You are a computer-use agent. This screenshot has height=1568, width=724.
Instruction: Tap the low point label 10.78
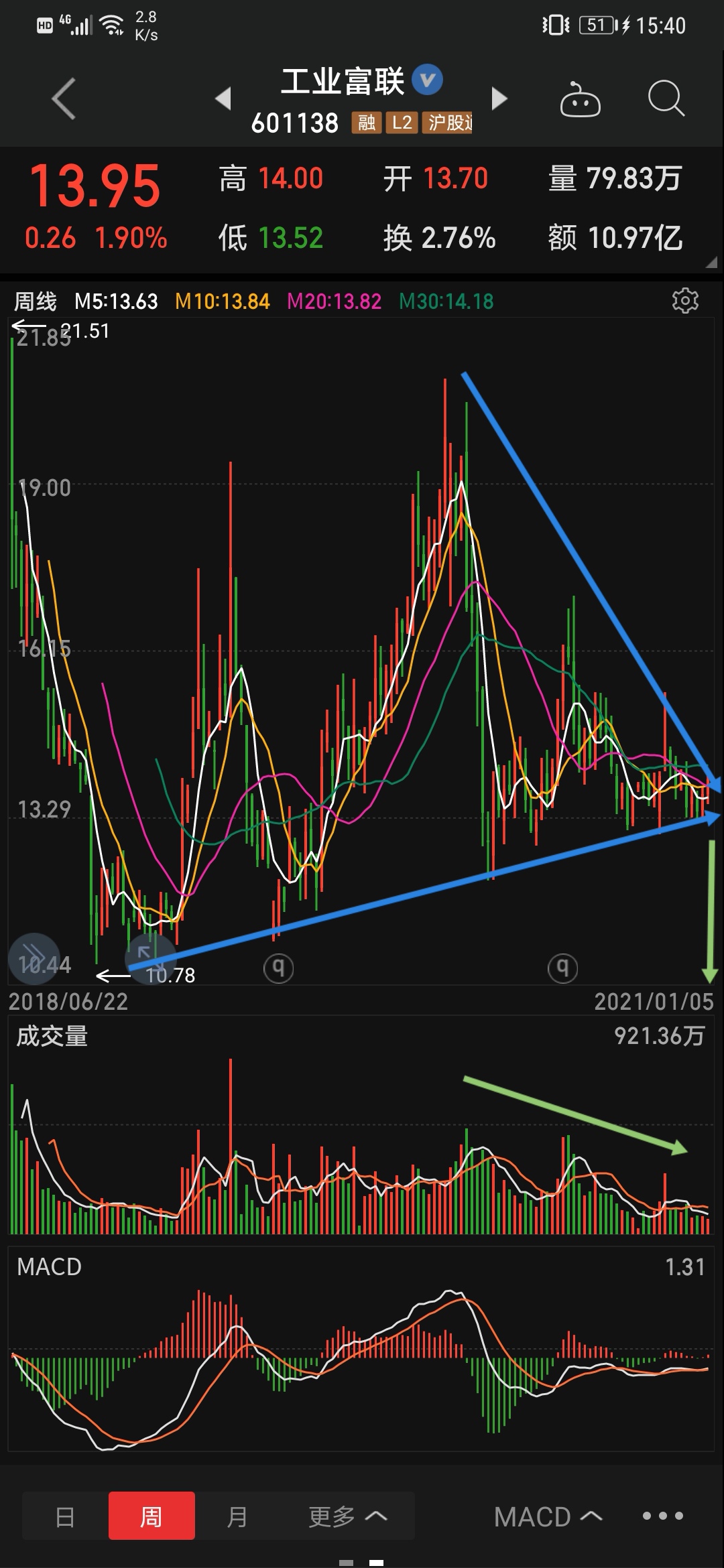click(x=171, y=976)
